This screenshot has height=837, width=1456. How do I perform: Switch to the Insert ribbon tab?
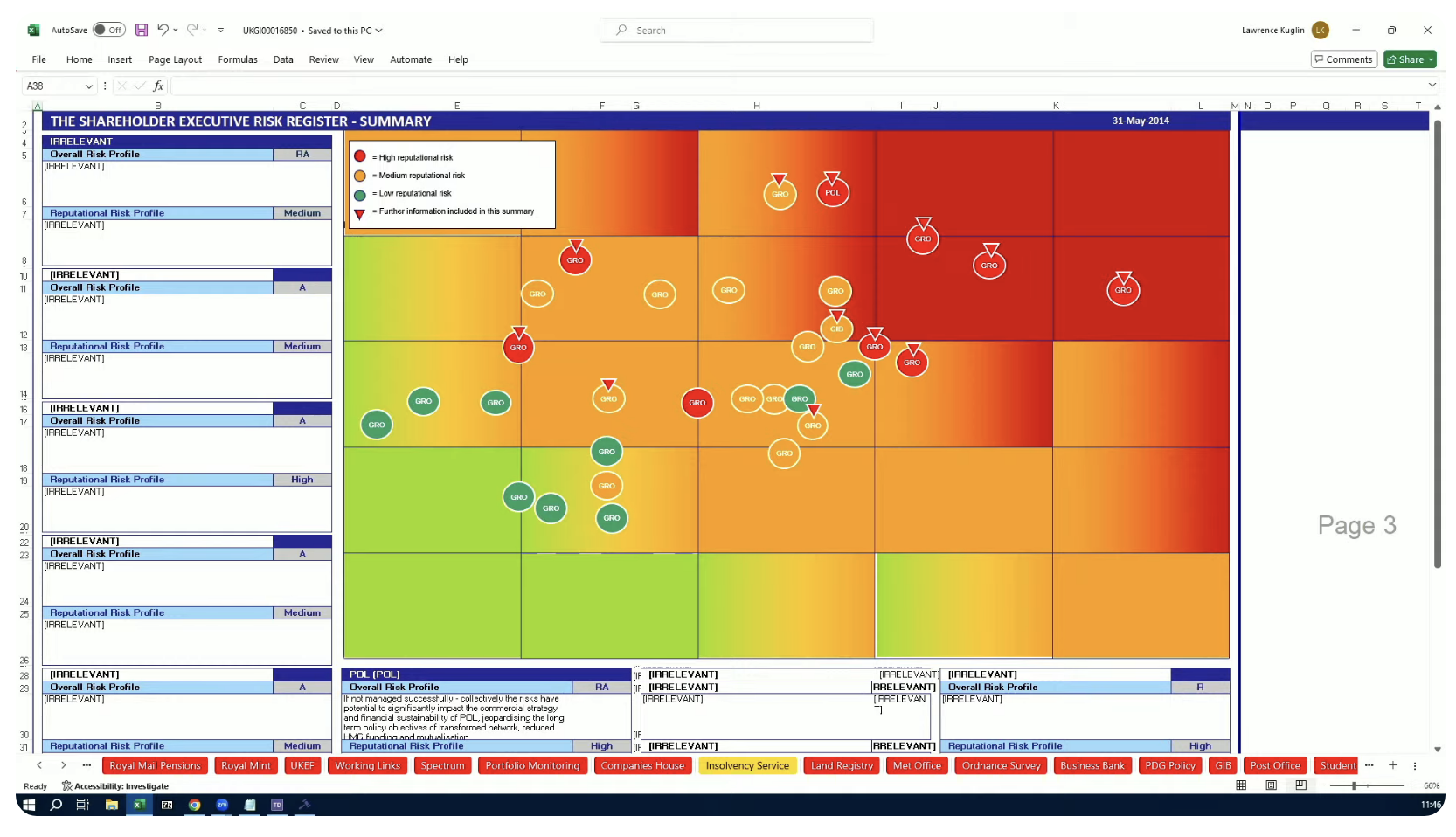120,59
